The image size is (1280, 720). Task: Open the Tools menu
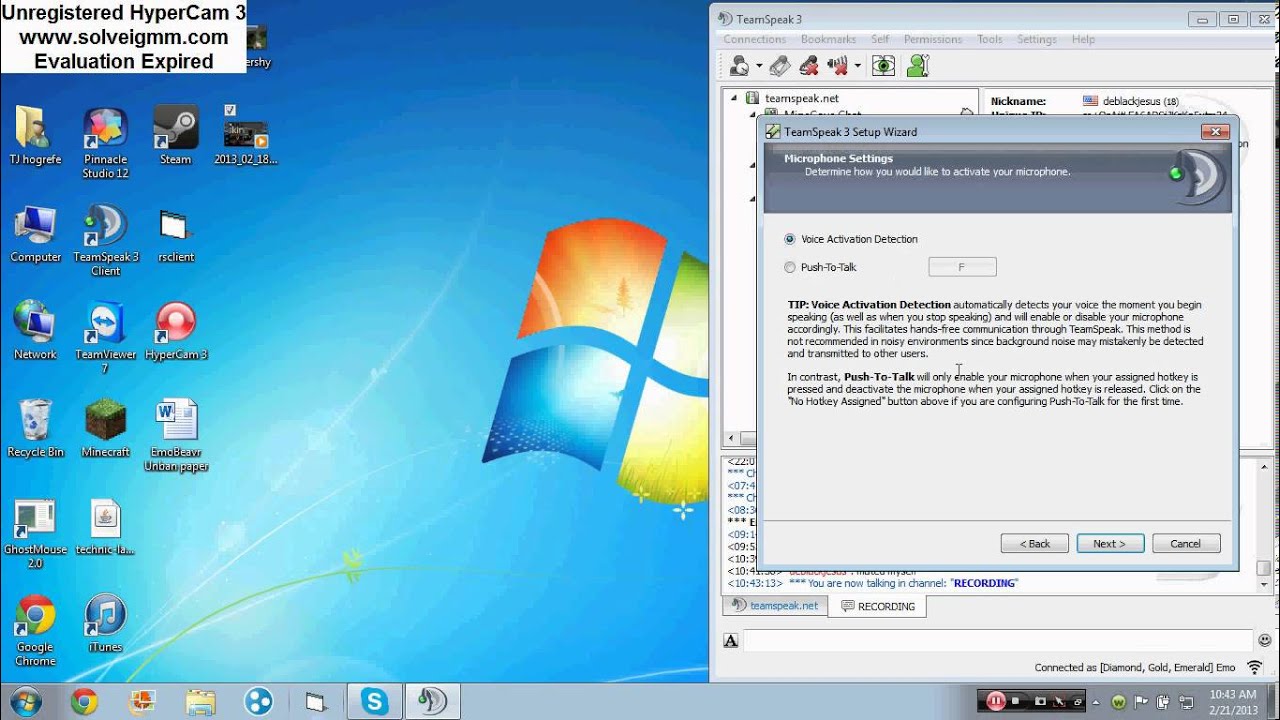(x=990, y=39)
